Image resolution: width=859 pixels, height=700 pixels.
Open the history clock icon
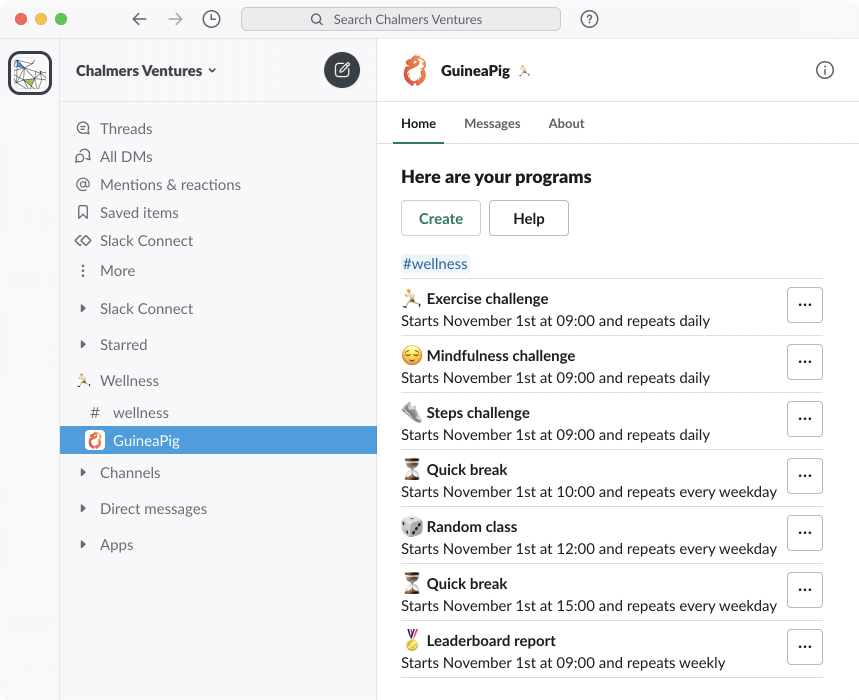coord(211,19)
